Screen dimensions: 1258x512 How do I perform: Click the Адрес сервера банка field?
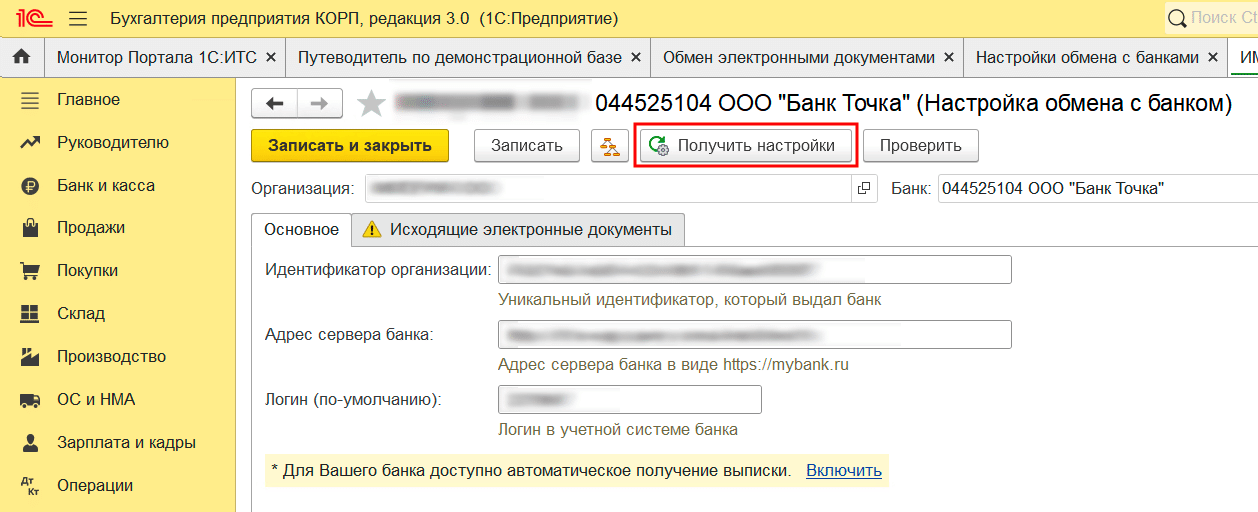click(754, 334)
